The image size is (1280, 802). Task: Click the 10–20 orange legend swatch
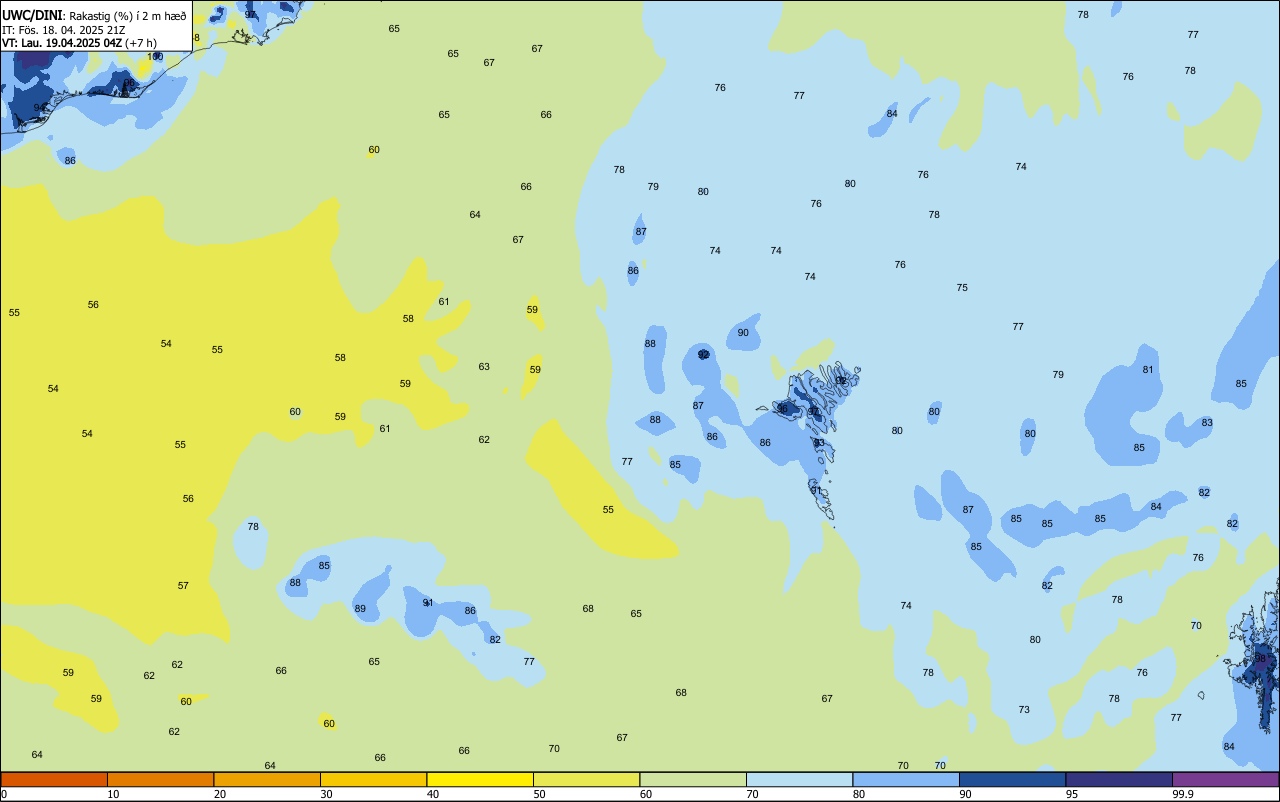(161, 779)
